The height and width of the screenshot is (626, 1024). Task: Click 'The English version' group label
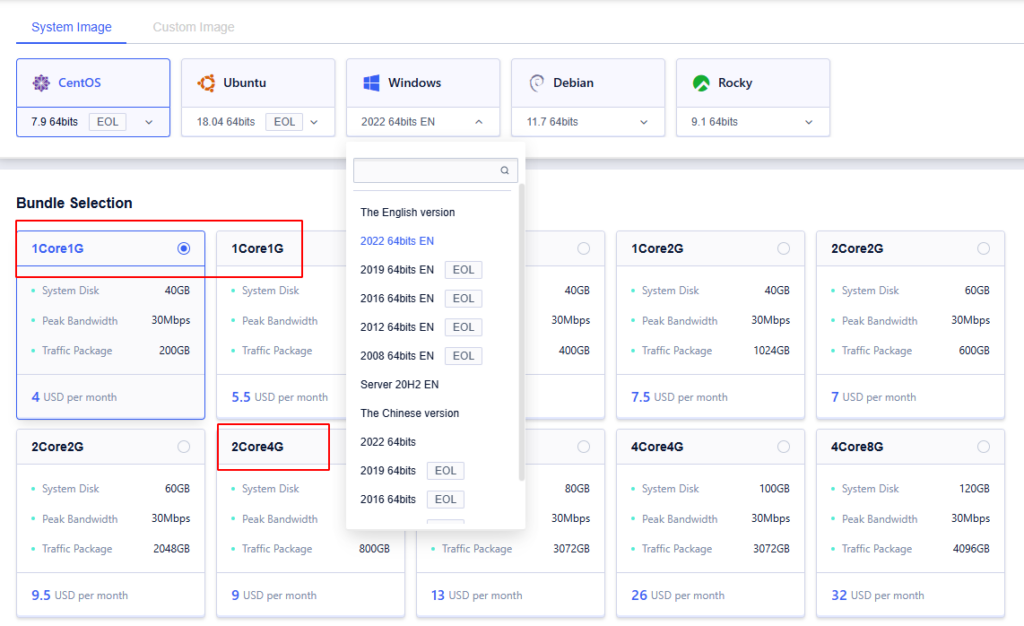coord(408,212)
